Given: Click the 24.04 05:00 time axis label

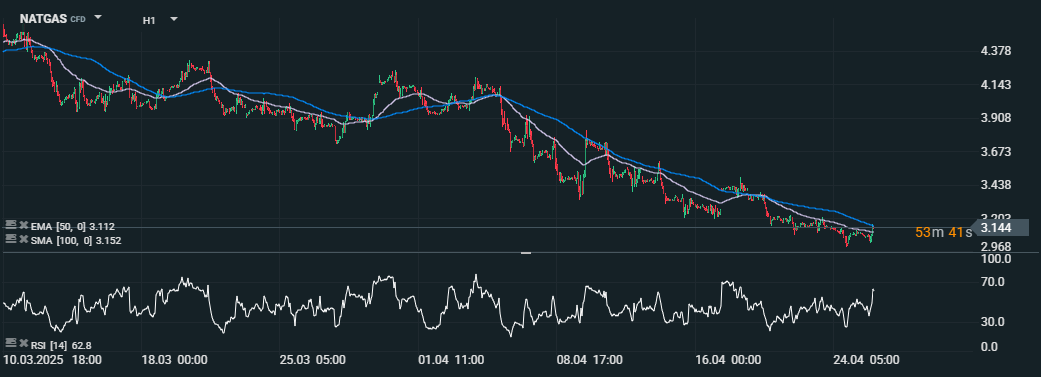Looking at the screenshot, I should (867, 360).
